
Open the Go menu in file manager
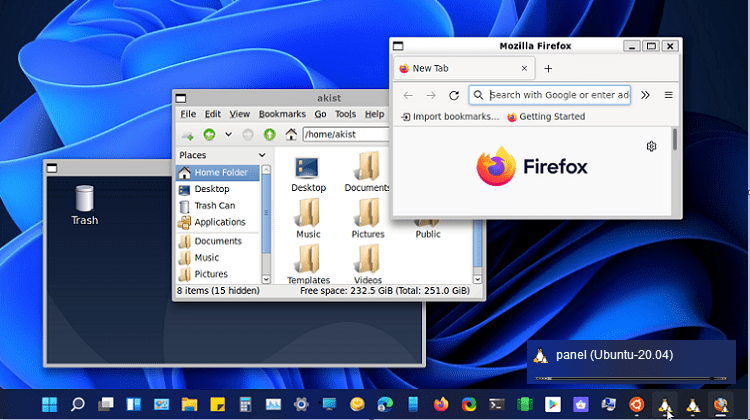click(x=320, y=114)
